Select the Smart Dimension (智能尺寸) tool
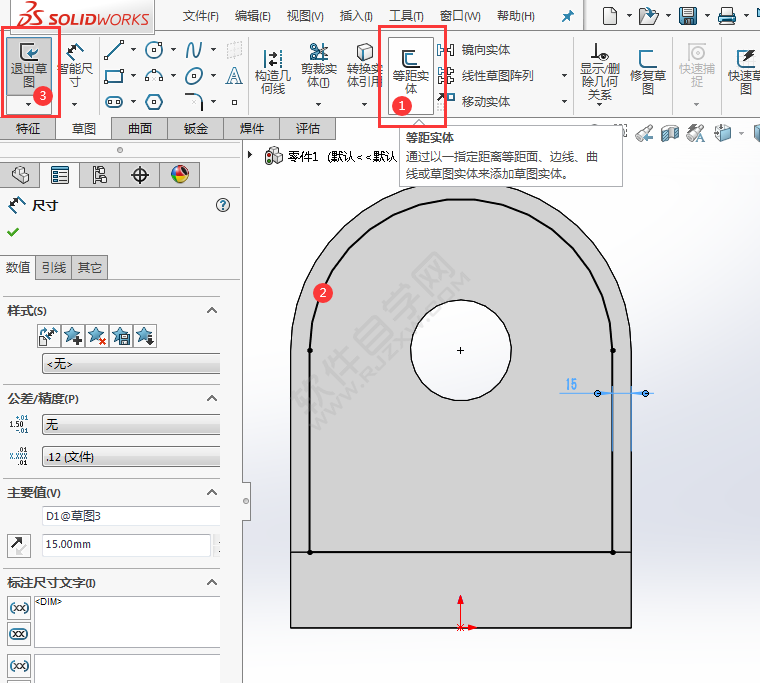This screenshot has height=683, width=760. pos(75,66)
